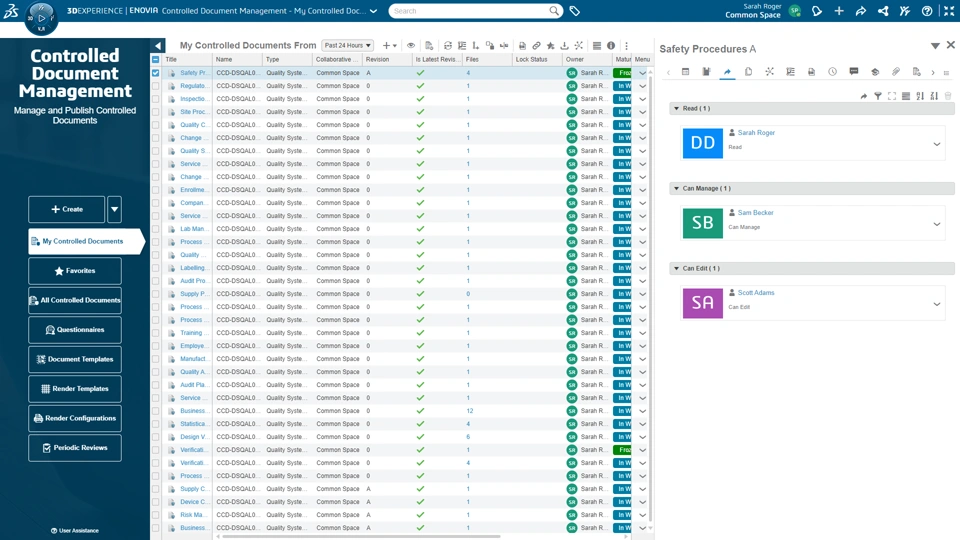Open All Controlled Documents
Viewport: 960px width, 540px height.
click(75, 300)
